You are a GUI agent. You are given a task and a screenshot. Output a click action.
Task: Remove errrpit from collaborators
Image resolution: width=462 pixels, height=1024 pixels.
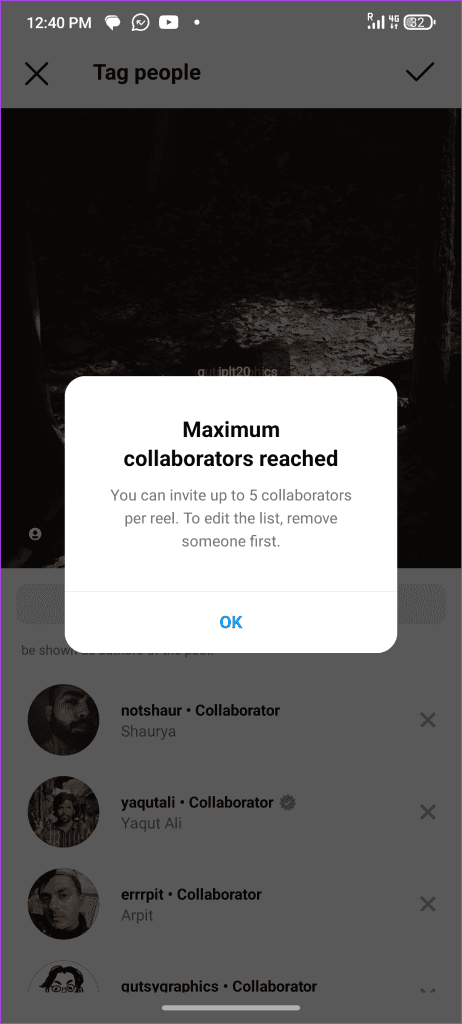coord(427,904)
